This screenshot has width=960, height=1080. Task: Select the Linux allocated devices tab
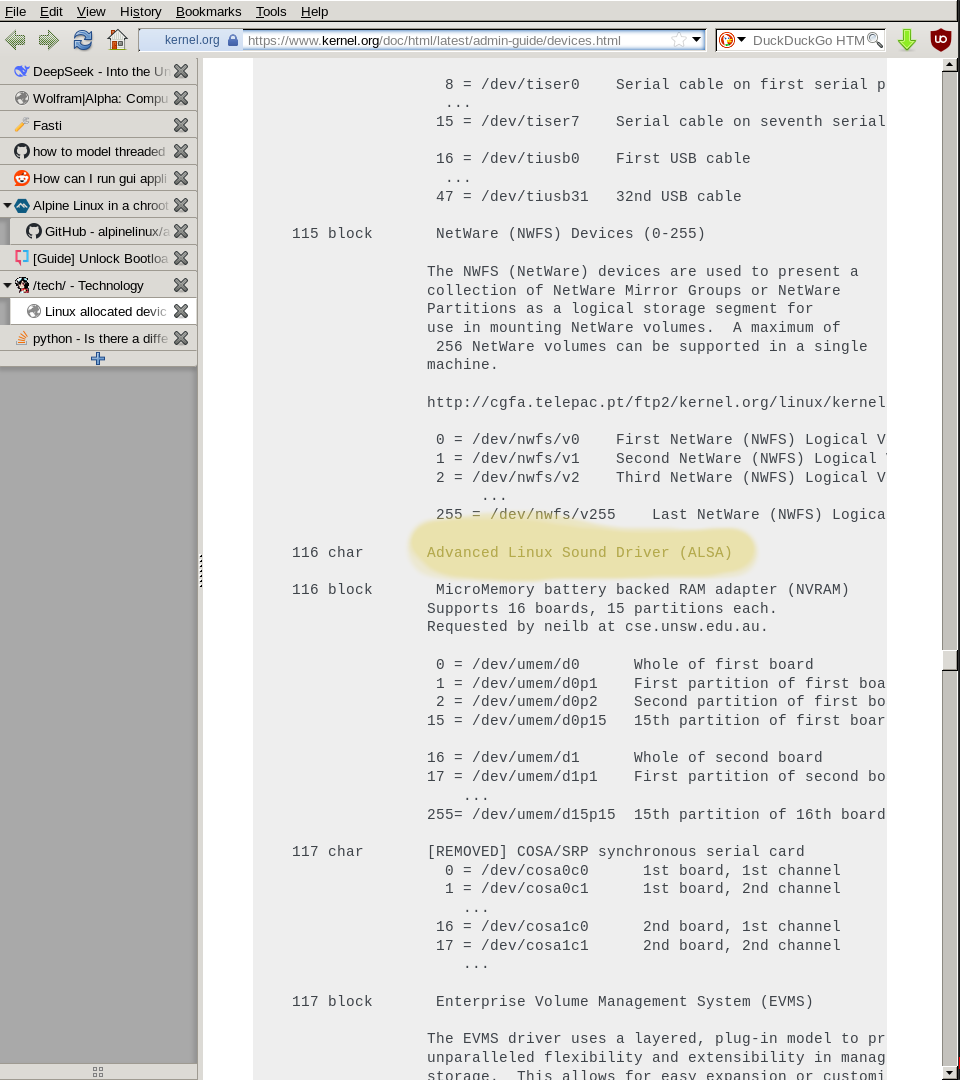point(103,311)
